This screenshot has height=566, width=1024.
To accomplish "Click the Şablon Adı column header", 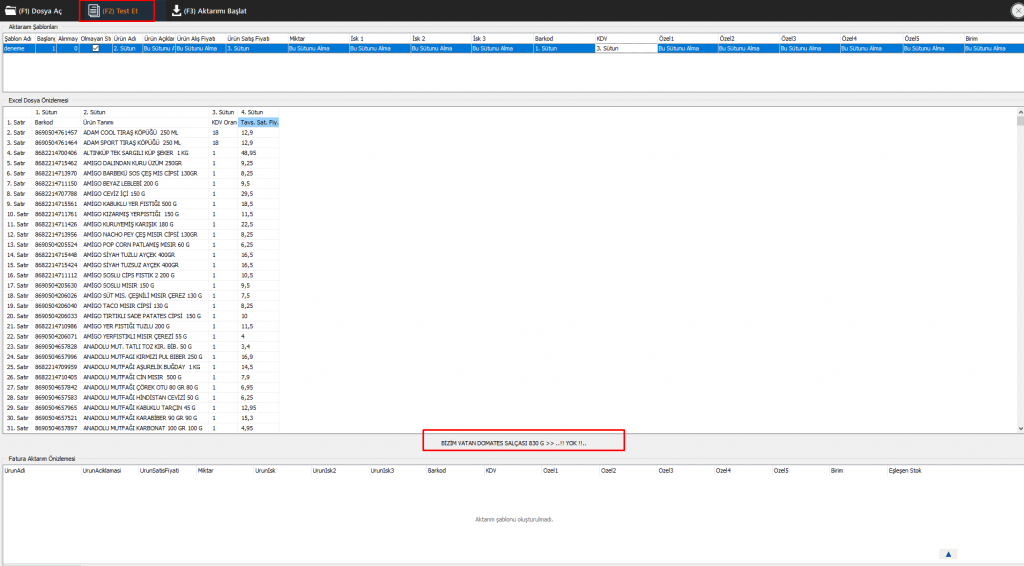I will point(18,39).
